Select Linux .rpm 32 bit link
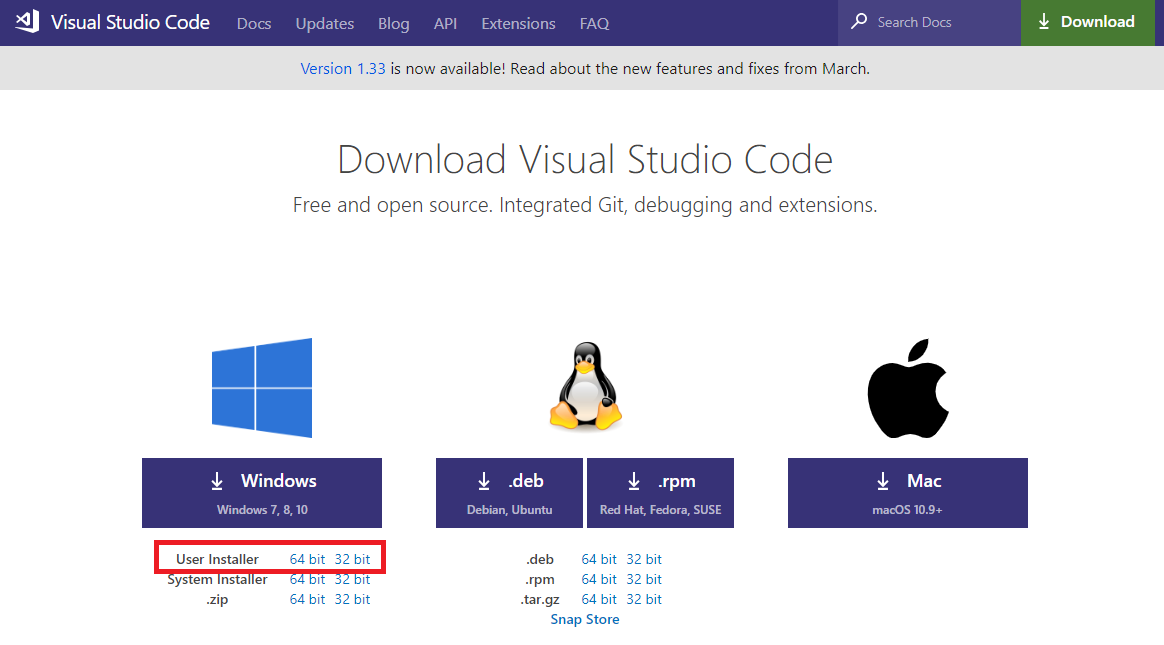The image size is (1164, 645). (644, 579)
